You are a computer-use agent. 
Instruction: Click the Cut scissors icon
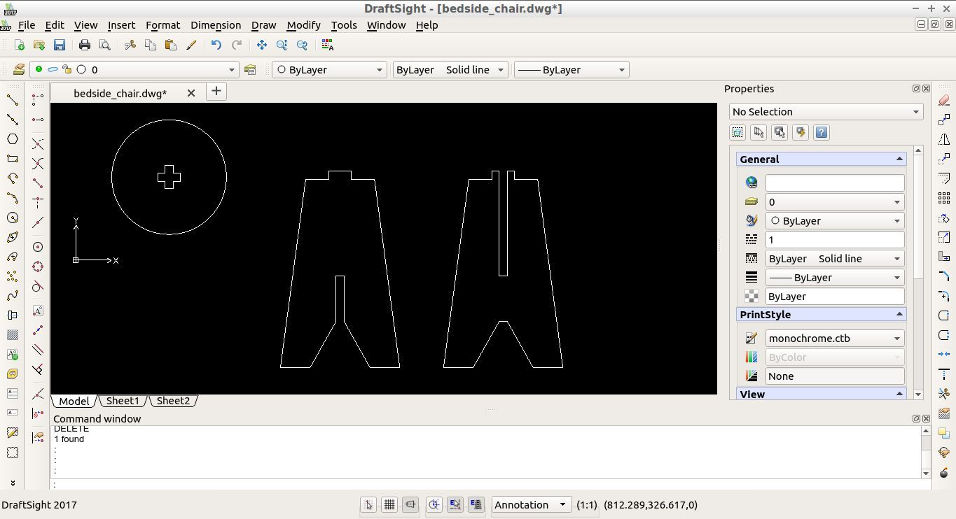tap(130, 45)
